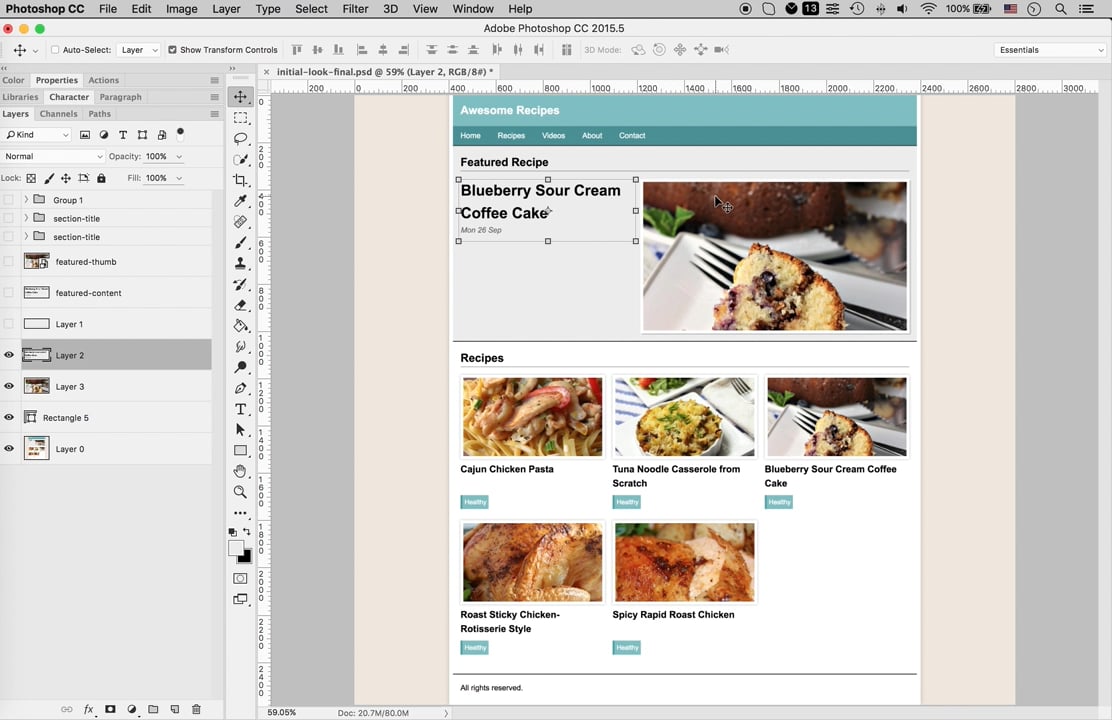Open macOS Spotlight search icon
Screen dimensions: 1112x720
[1060, 9]
